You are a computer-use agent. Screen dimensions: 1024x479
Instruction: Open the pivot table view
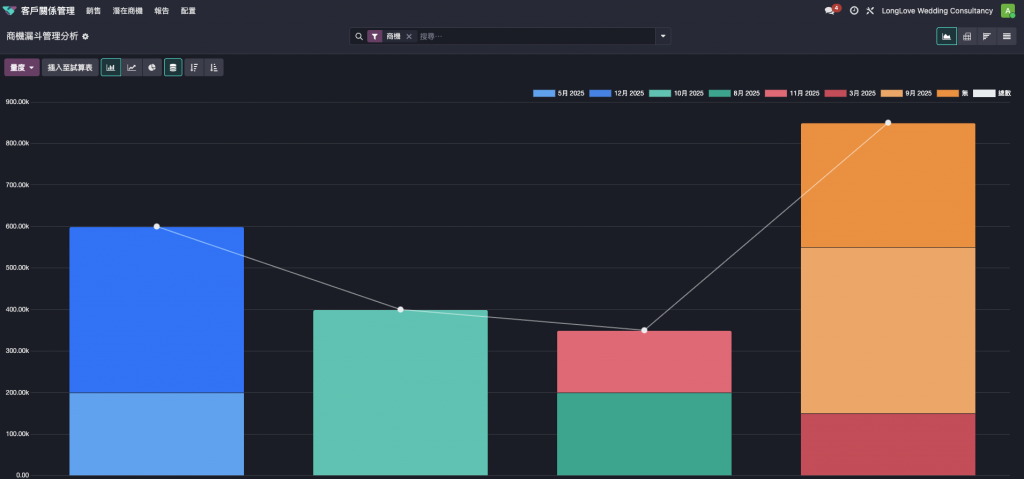(x=967, y=37)
